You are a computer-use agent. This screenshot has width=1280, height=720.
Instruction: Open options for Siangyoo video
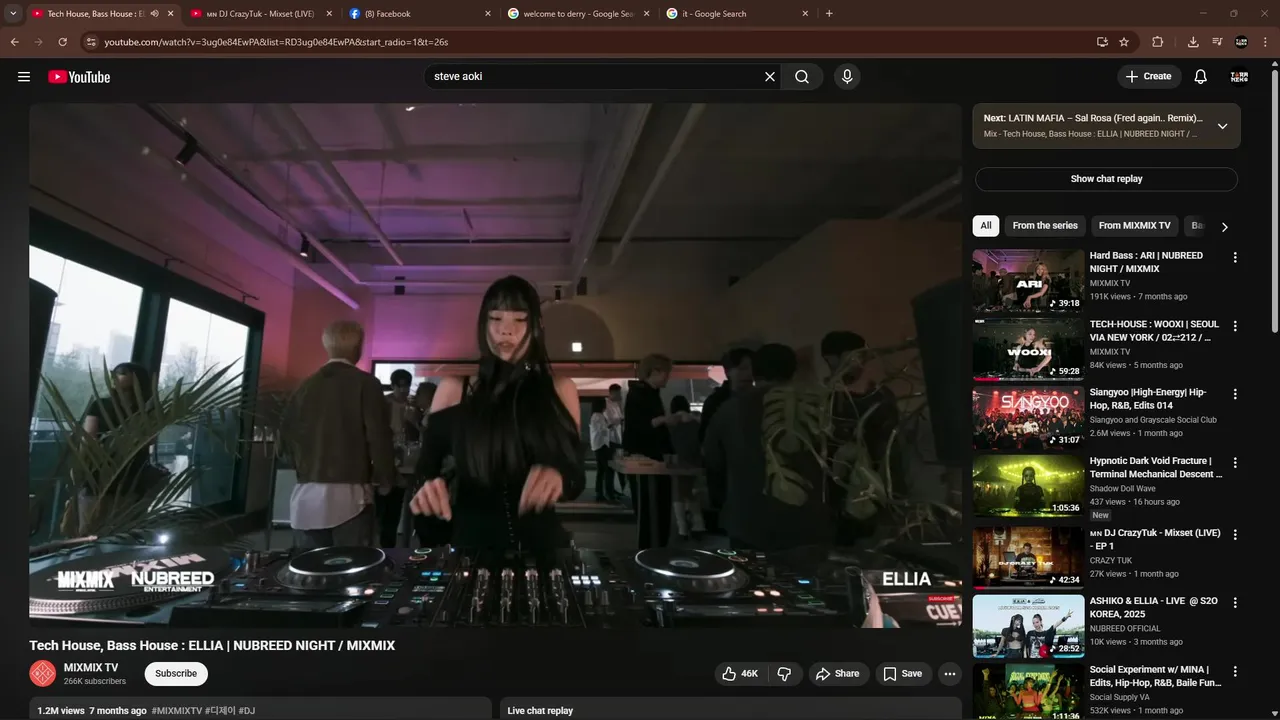[1235, 394]
